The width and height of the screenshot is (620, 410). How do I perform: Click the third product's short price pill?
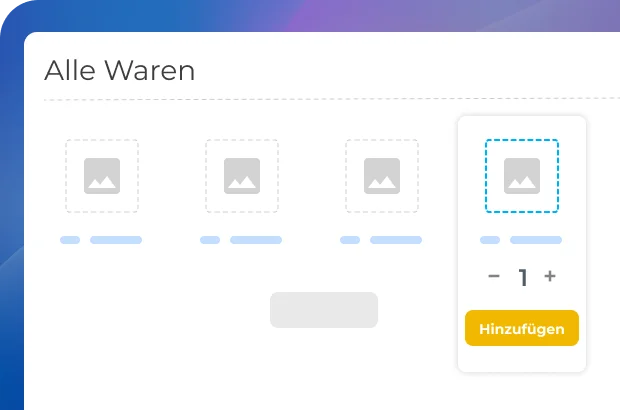tap(350, 240)
